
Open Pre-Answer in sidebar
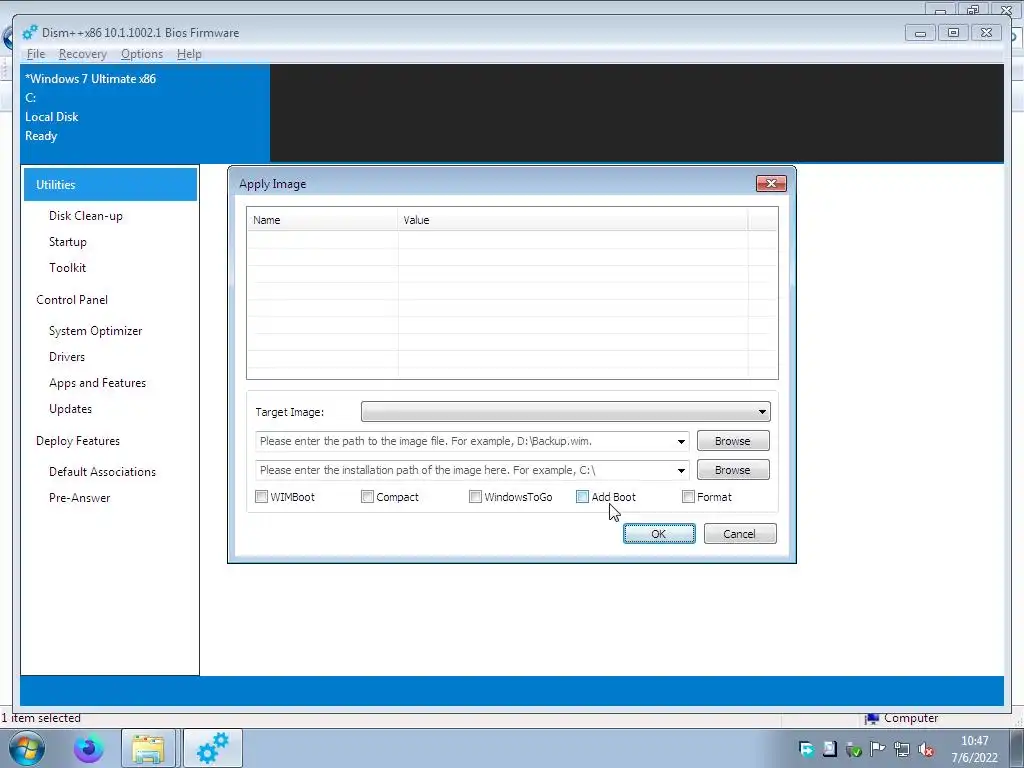coord(80,498)
